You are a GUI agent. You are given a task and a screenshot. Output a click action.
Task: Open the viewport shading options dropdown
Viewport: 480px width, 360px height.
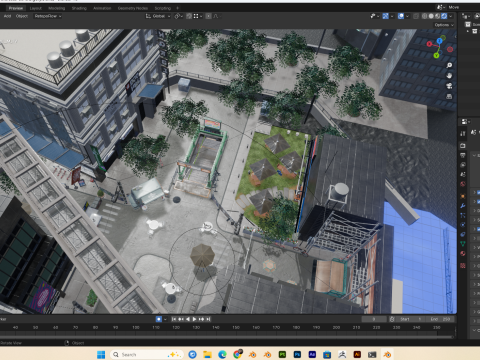[451, 16]
